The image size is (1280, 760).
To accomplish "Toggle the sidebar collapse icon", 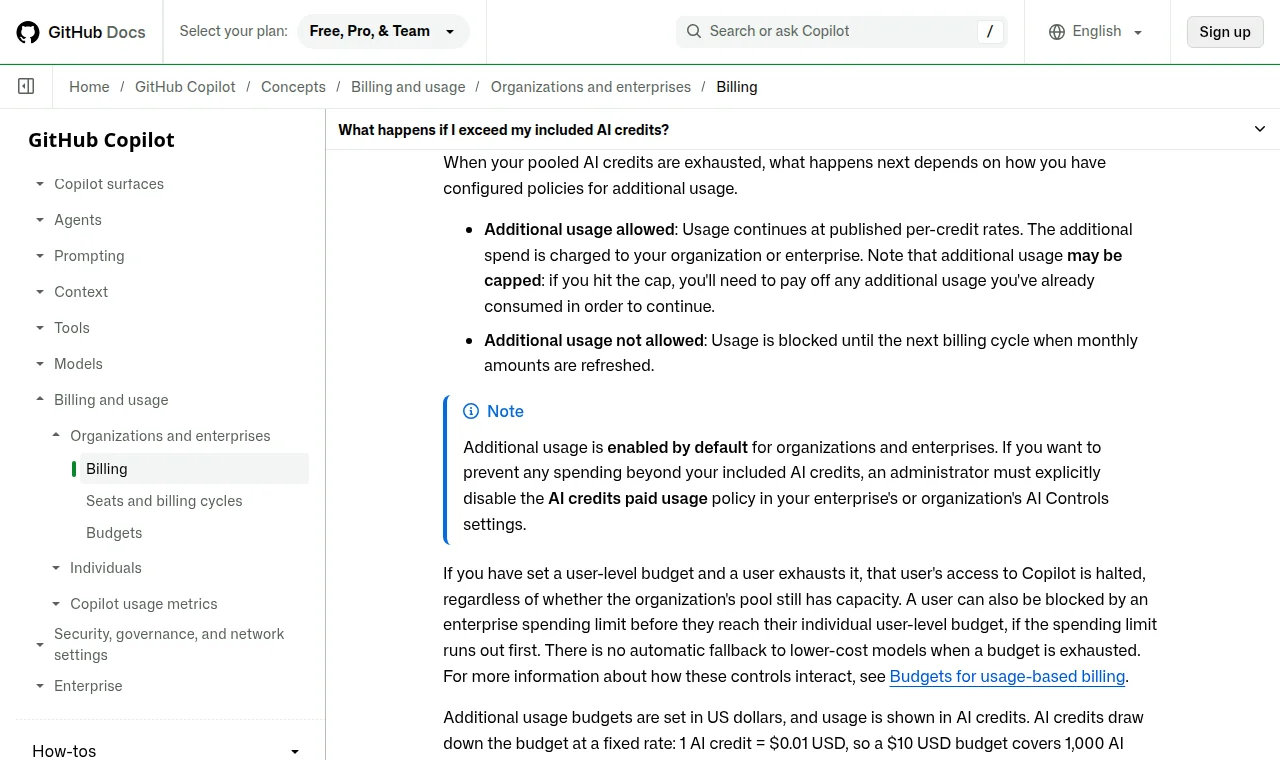I will tap(26, 87).
